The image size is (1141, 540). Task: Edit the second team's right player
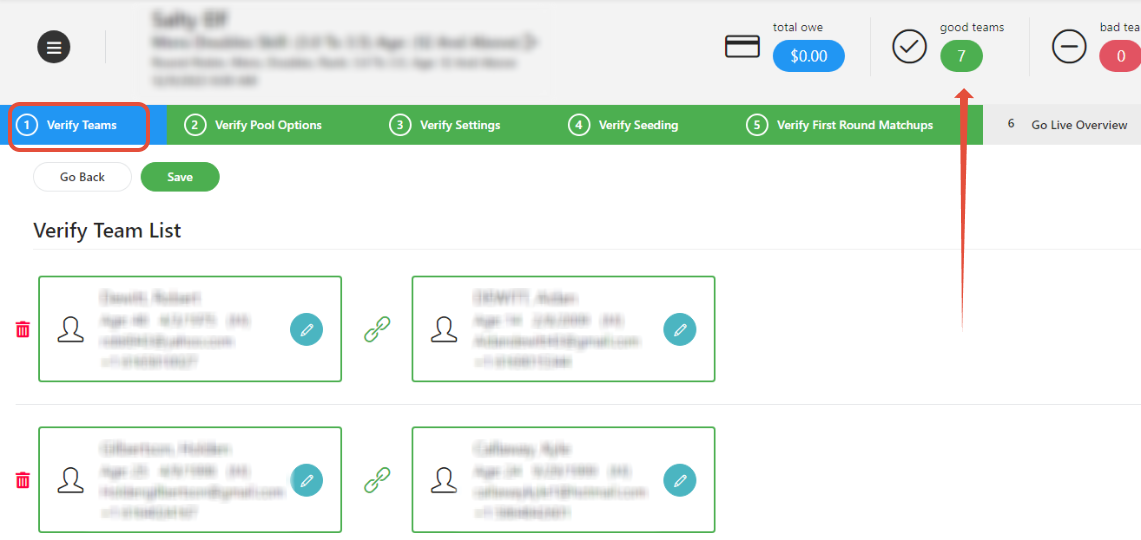pos(680,480)
